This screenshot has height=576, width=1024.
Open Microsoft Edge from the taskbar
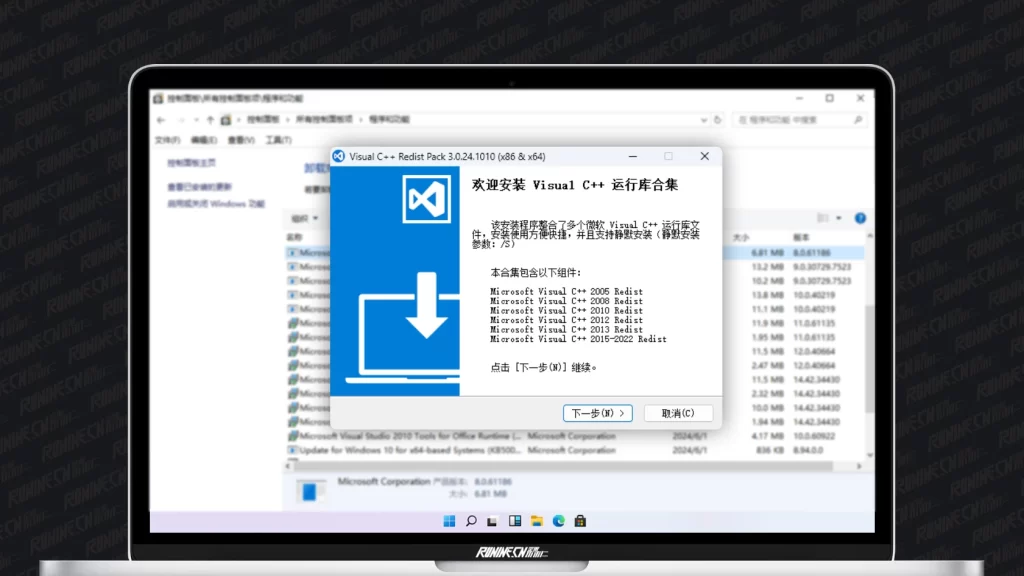[x=559, y=521]
